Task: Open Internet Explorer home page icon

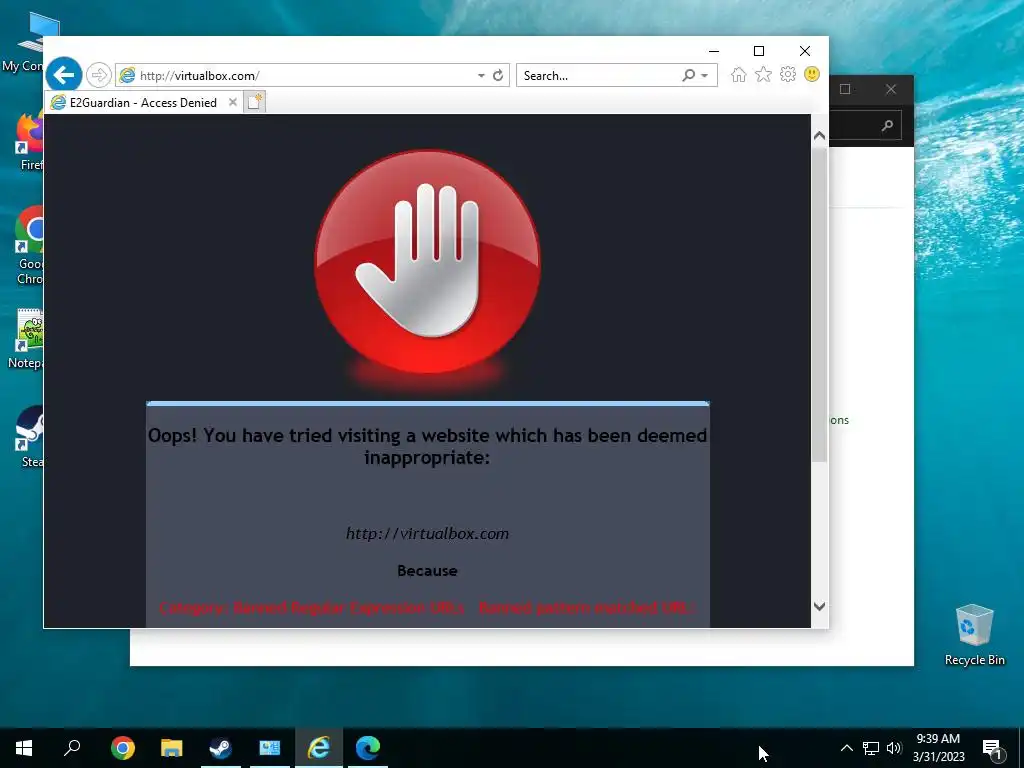Action: point(739,74)
